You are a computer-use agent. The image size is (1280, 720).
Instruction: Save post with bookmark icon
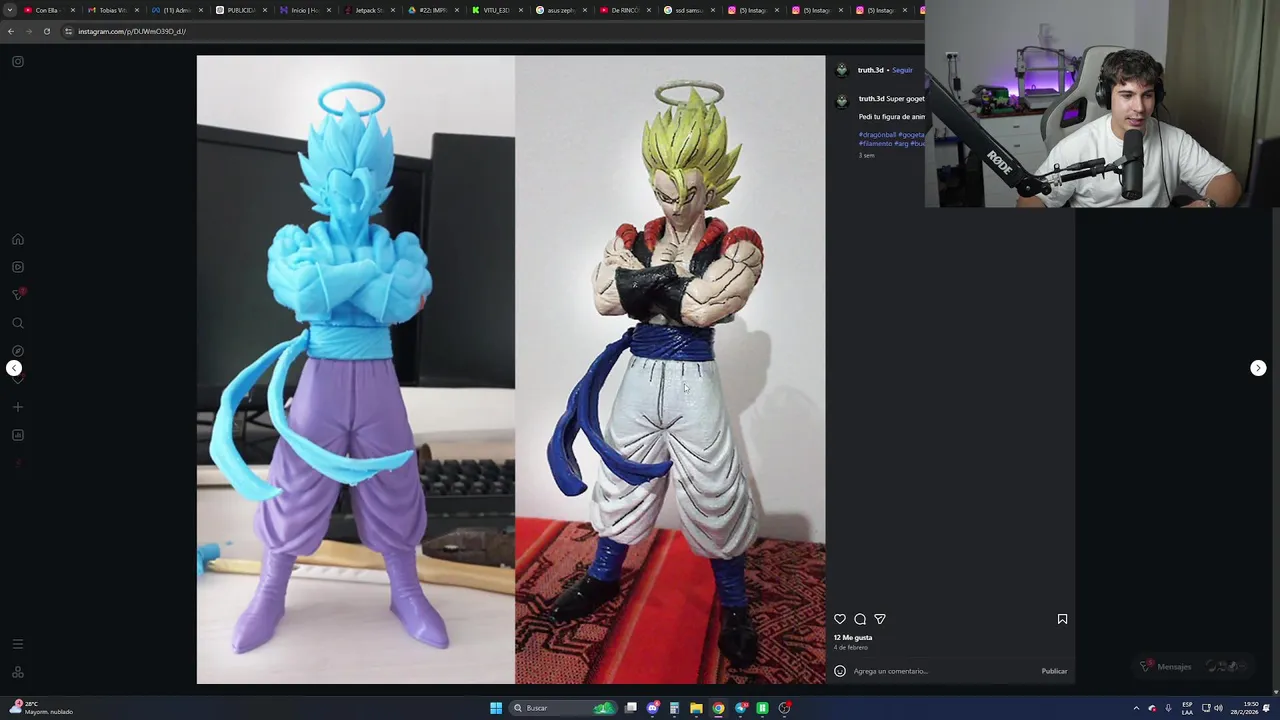[1062, 619]
